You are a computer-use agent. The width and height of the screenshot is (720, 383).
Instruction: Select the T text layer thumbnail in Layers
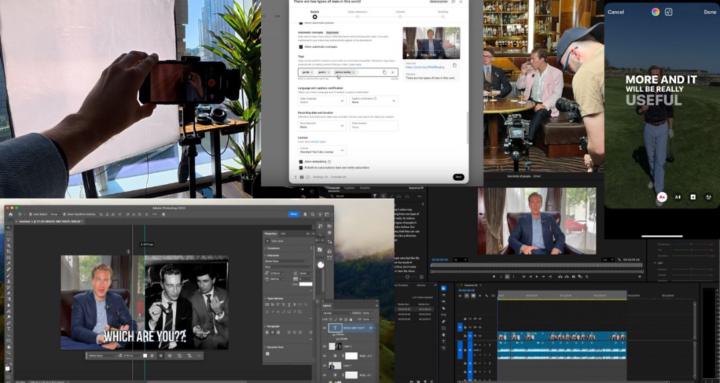[x=335, y=327]
